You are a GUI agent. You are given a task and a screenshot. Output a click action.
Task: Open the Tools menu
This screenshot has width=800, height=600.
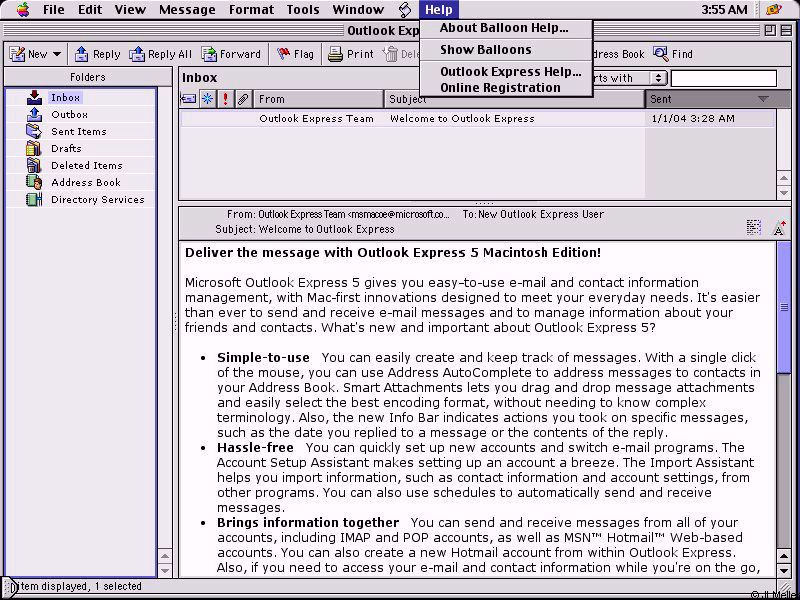[303, 9]
